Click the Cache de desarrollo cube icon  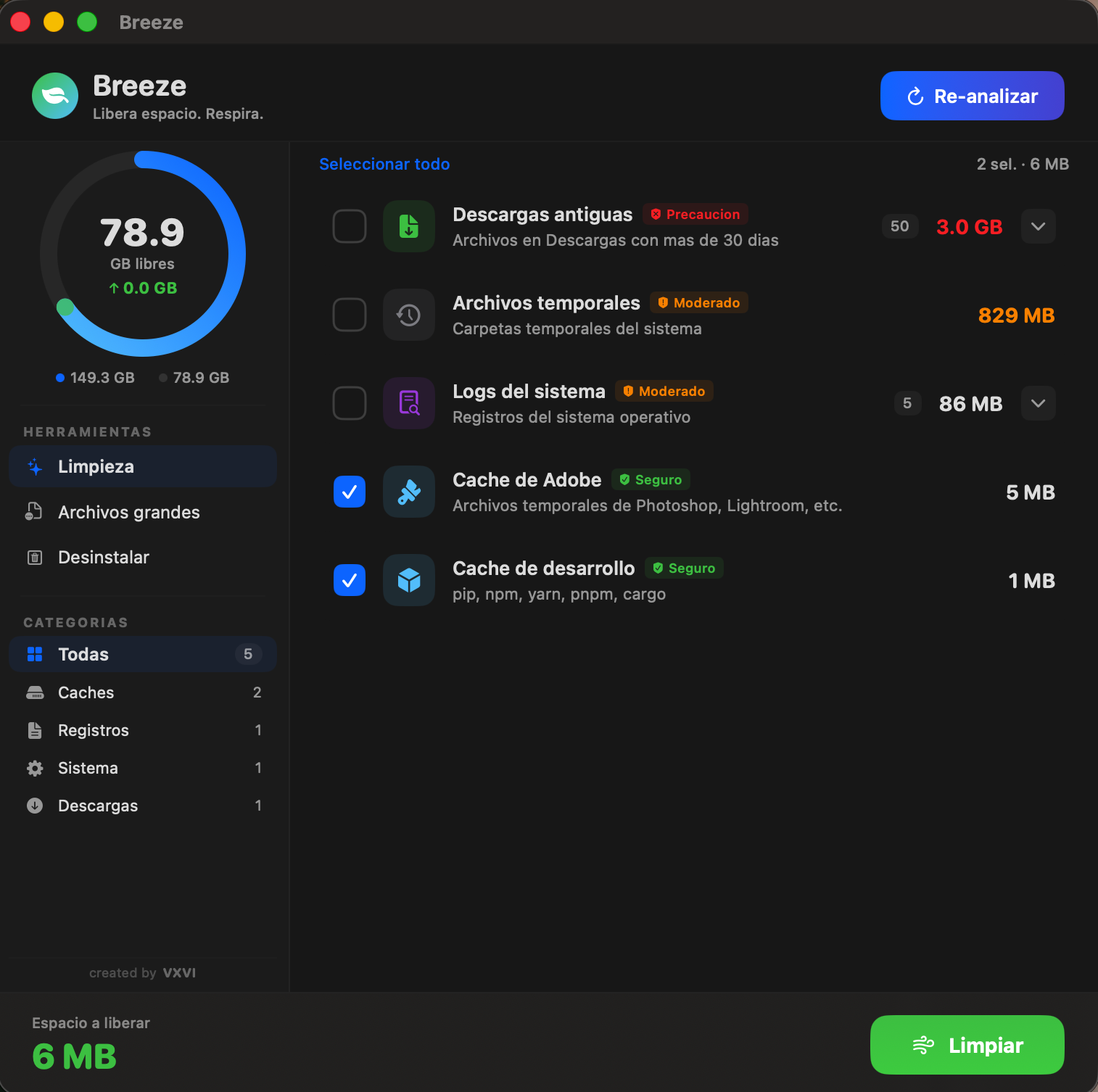click(409, 580)
